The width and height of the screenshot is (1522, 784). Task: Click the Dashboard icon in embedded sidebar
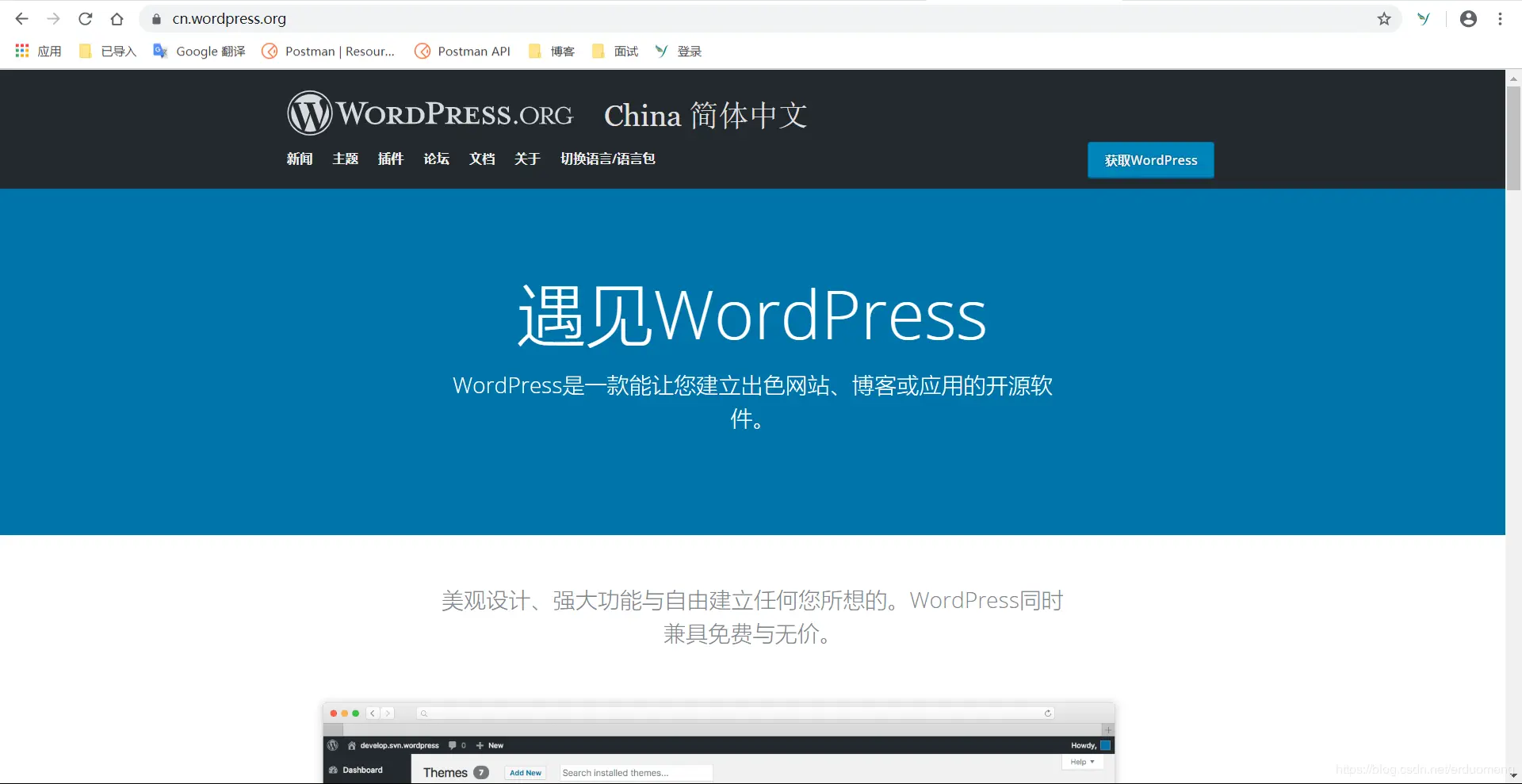click(x=334, y=770)
